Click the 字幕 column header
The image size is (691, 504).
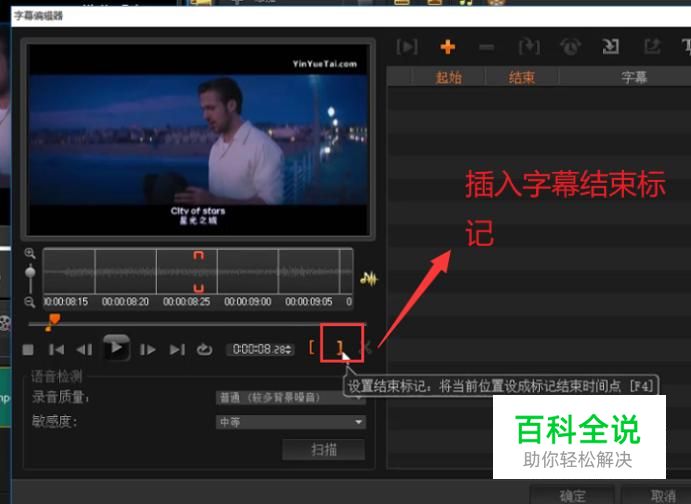(x=634, y=78)
